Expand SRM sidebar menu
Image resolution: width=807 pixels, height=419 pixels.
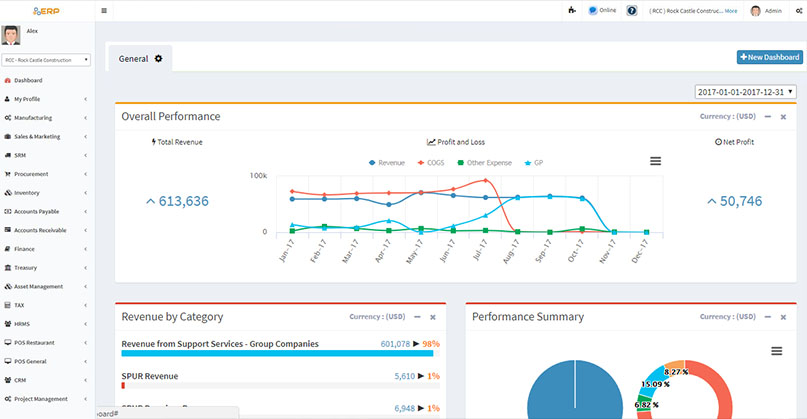tap(47, 155)
